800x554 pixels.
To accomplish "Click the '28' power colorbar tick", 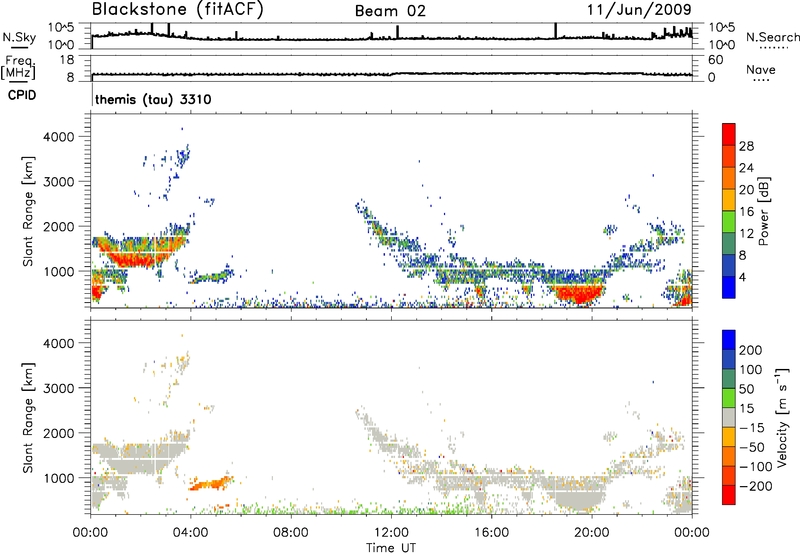I will (x=746, y=146).
